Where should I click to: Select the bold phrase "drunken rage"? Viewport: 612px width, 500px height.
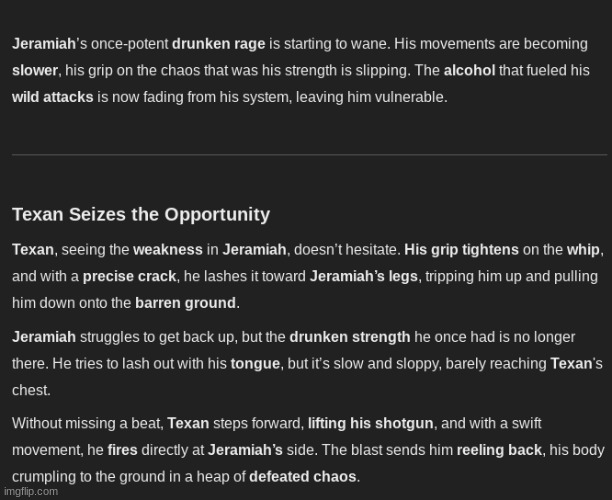pyautogui.click(x=216, y=45)
